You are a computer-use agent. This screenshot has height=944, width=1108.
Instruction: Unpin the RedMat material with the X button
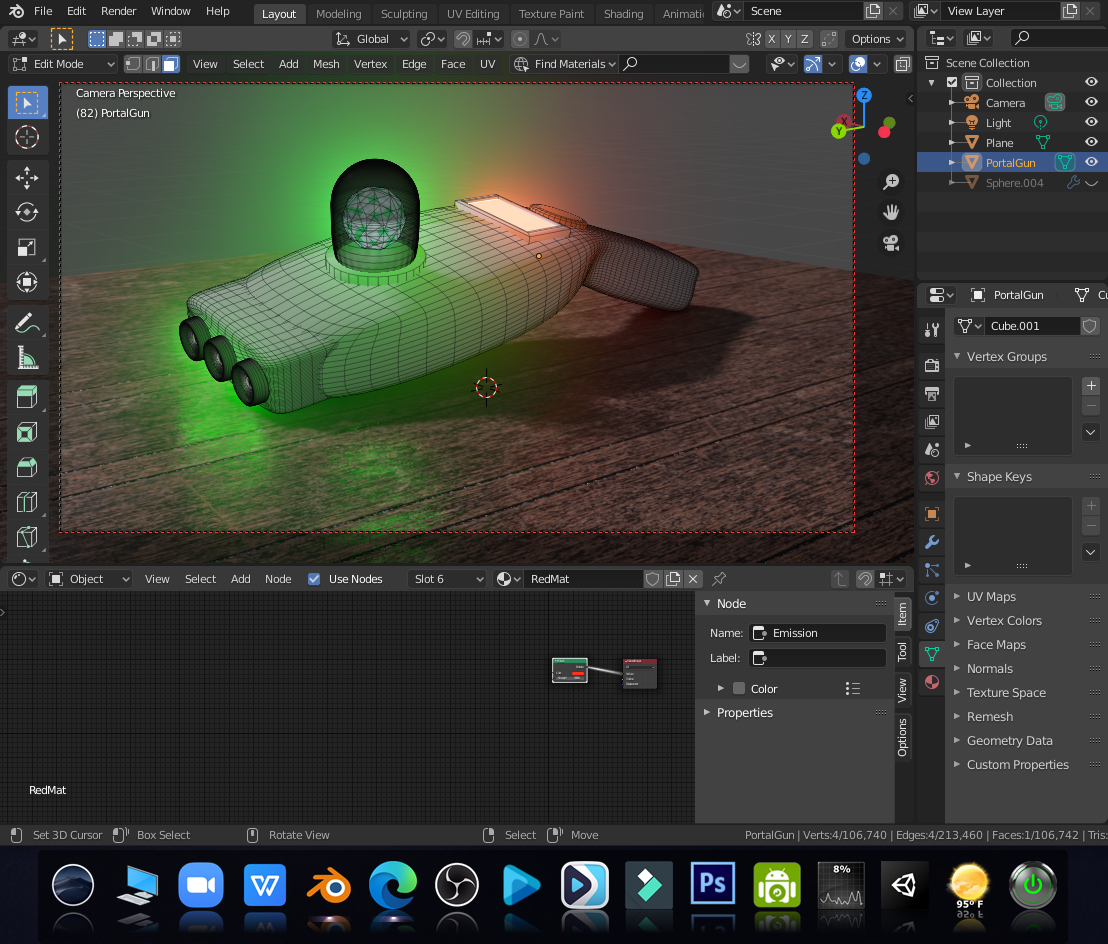(693, 578)
